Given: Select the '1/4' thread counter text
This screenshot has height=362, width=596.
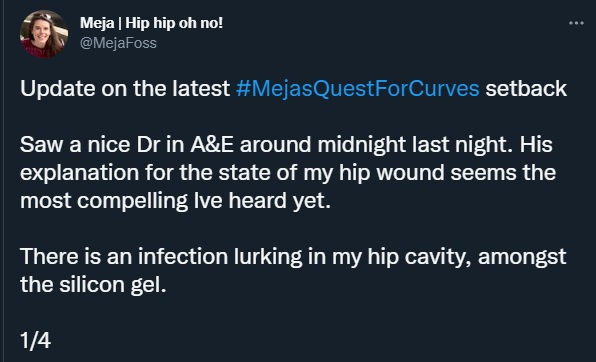Looking at the screenshot, I should point(35,340).
